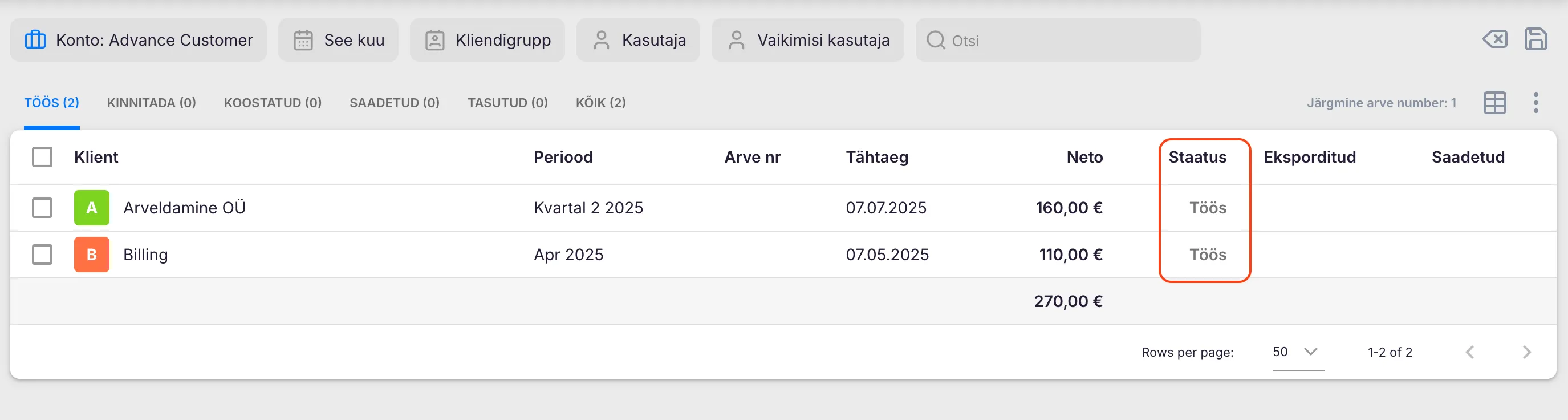
Task: Click the green A avatar for Arveldamine OÜ
Action: click(x=91, y=208)
